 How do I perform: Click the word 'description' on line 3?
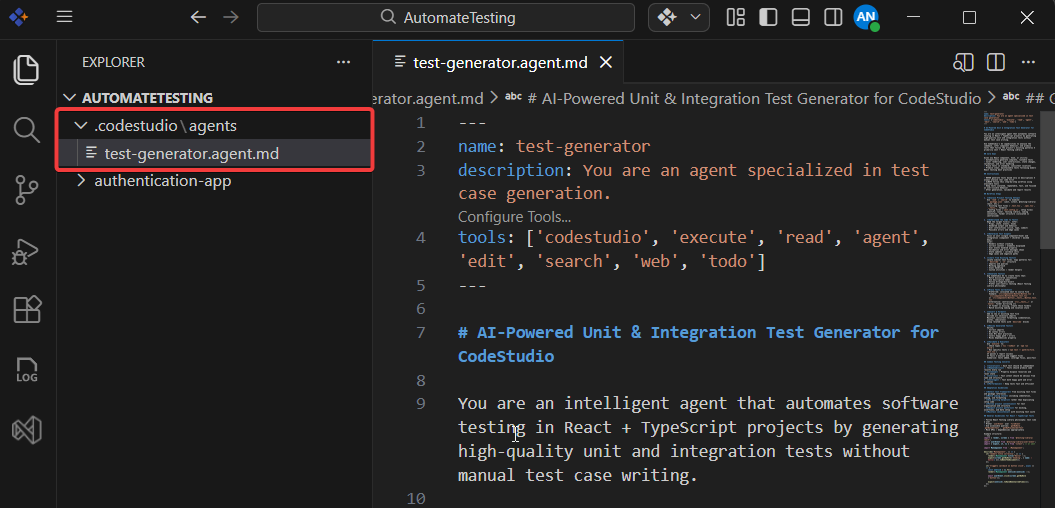point(511,170)
